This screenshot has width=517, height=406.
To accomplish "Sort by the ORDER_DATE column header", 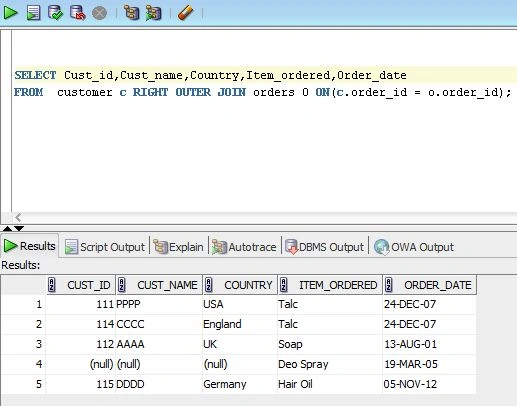I will pyautogui.click(x=430, y=285).
